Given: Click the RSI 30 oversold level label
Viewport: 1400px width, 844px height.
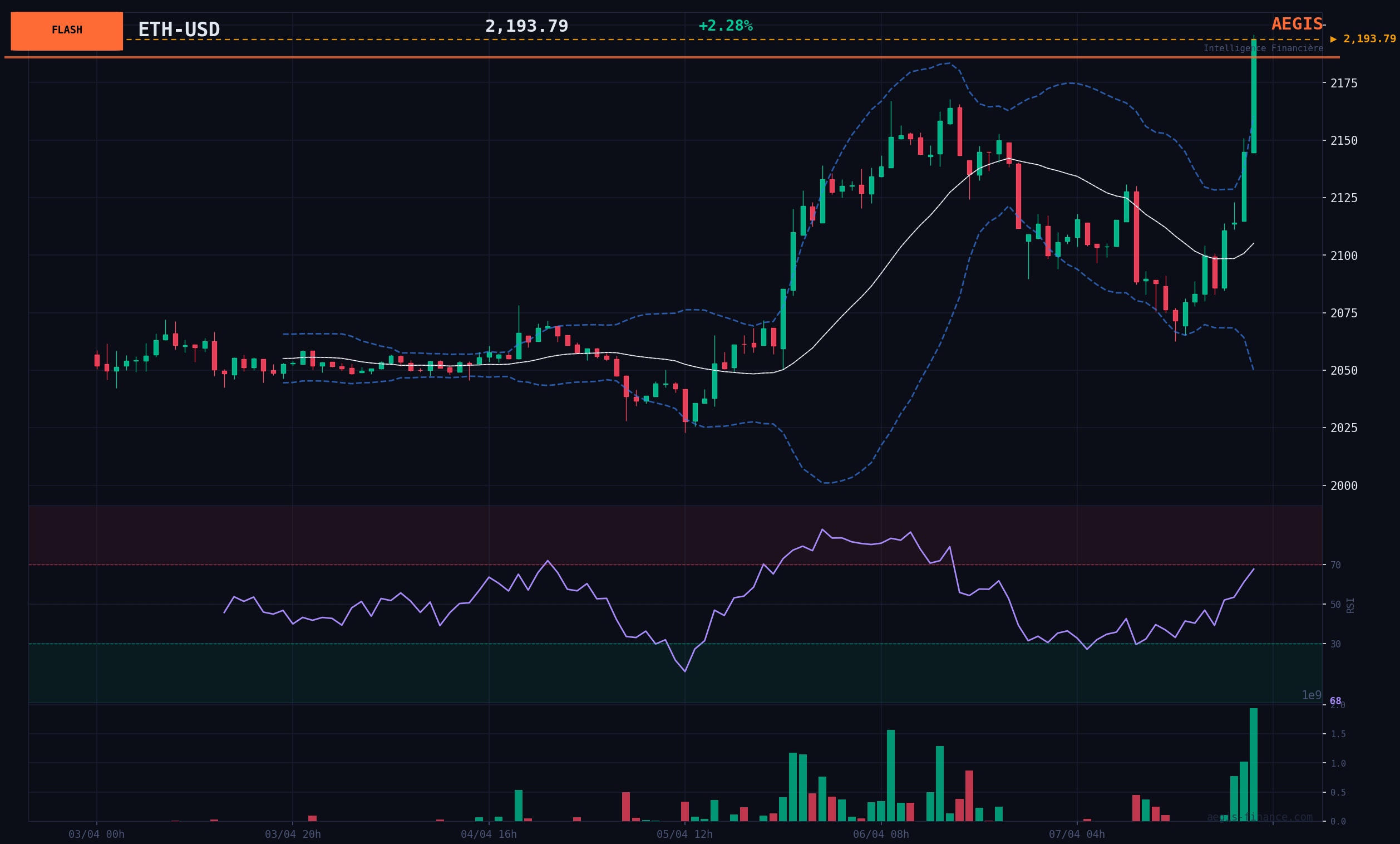Looking at the screenshot, I should [x=1335, y=644].
